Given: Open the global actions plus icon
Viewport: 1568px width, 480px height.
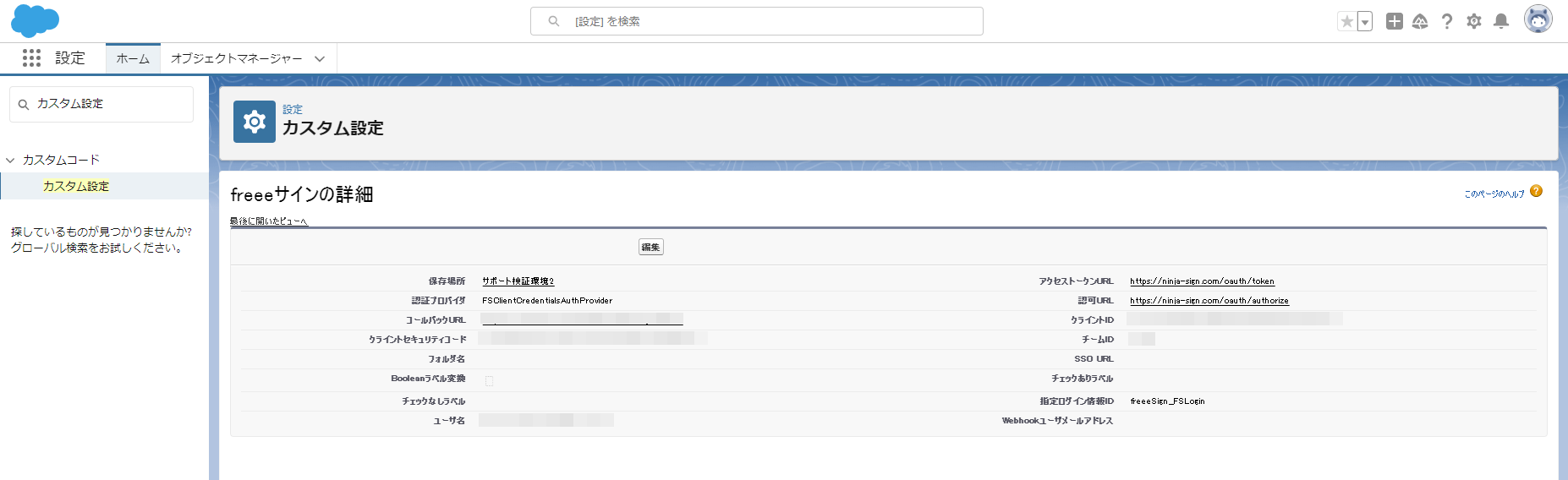Looking at the screenshot, I should pyautogui.click(x=1395, y=21).
